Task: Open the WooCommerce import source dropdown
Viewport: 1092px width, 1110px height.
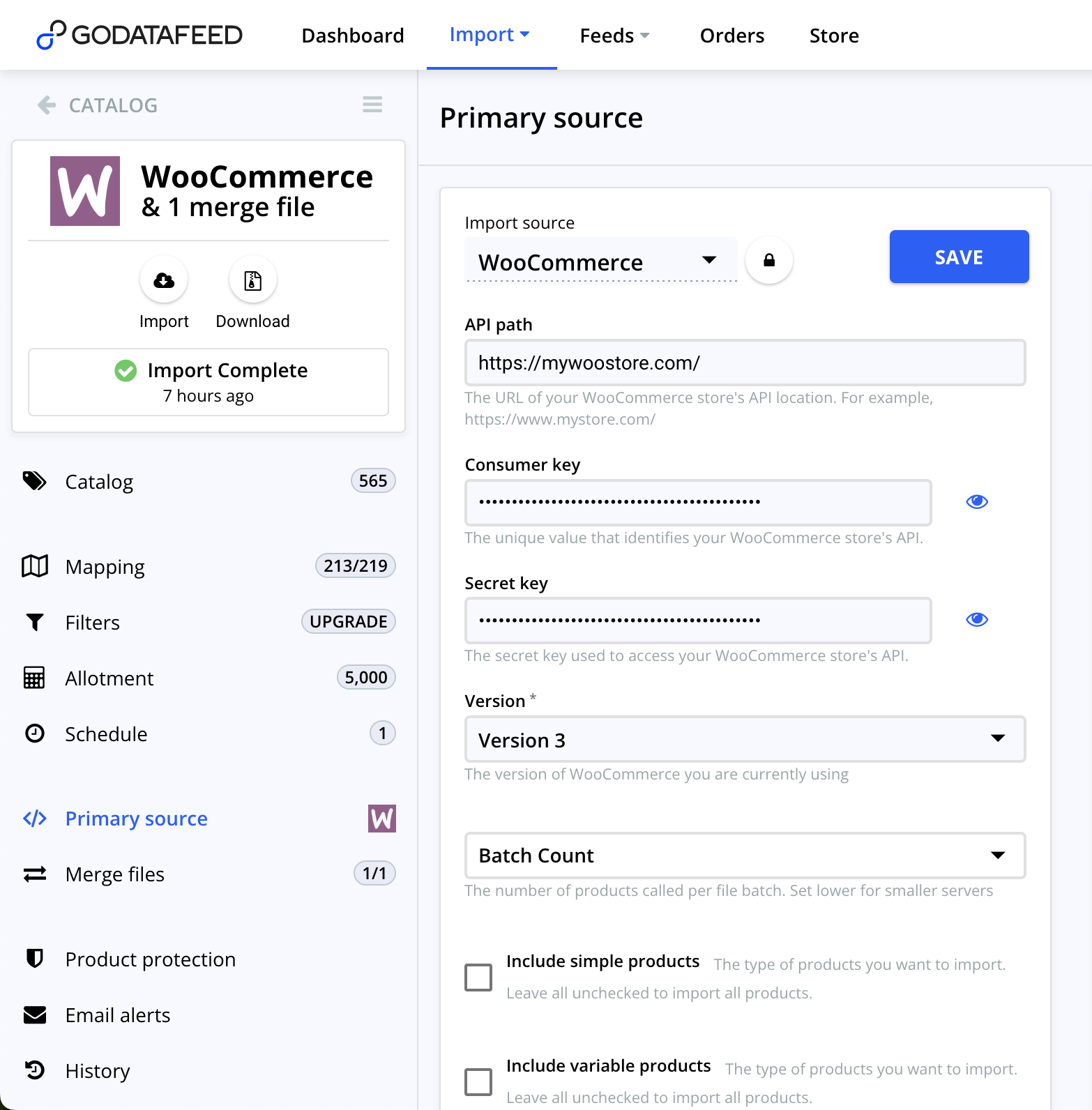Action: point(600,261)
